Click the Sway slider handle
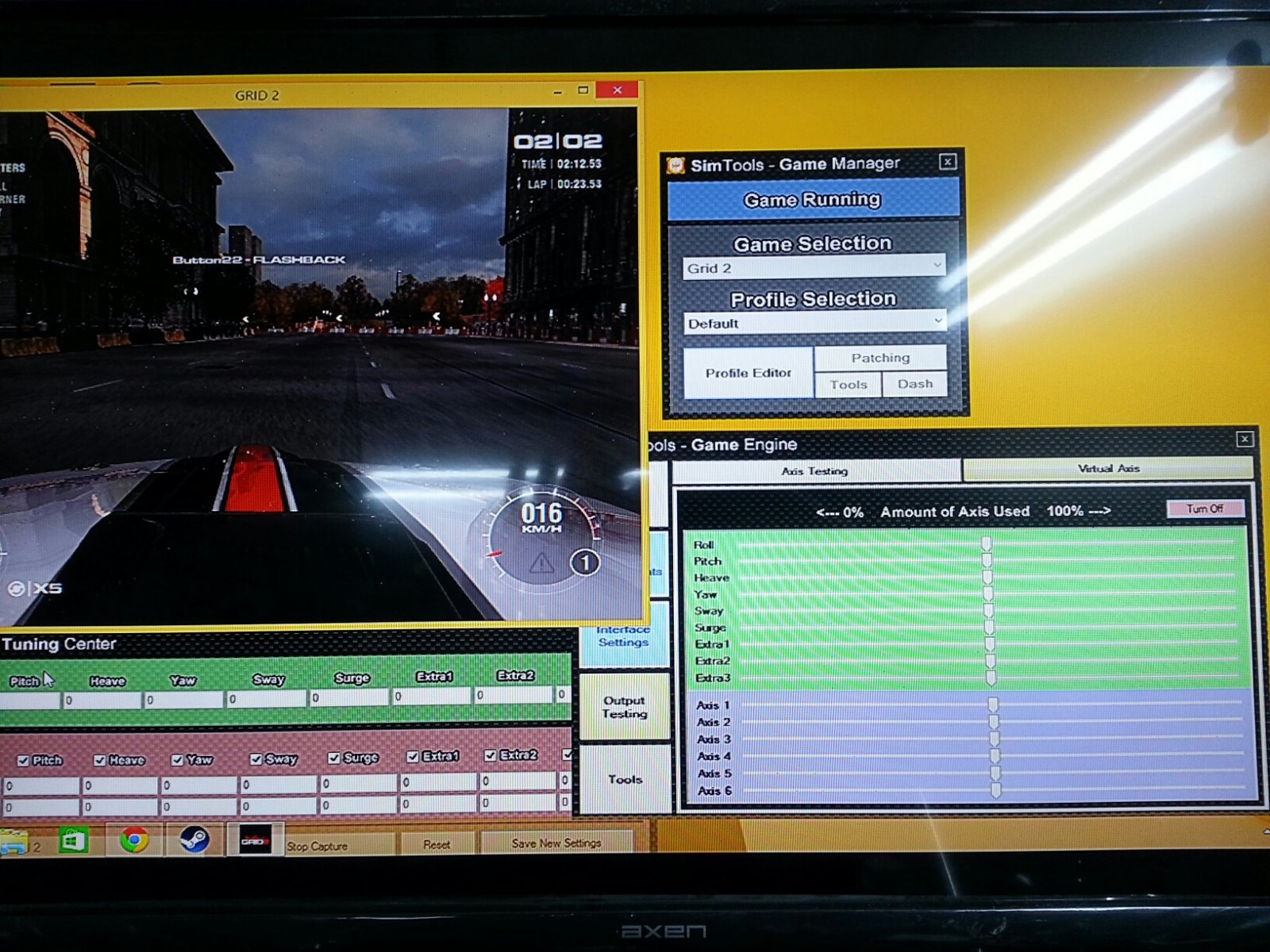This screenshot has height=952, width=1270. pos(989,610)
